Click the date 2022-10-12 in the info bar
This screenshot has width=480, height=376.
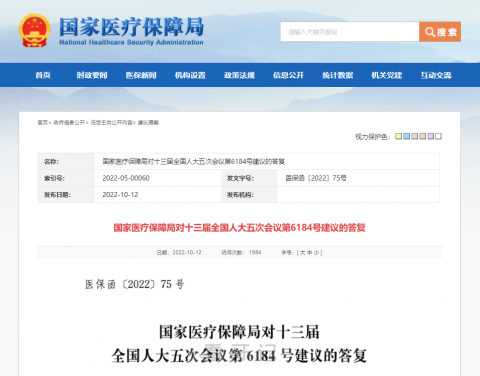pyautogui.click(x=187, y=253)
